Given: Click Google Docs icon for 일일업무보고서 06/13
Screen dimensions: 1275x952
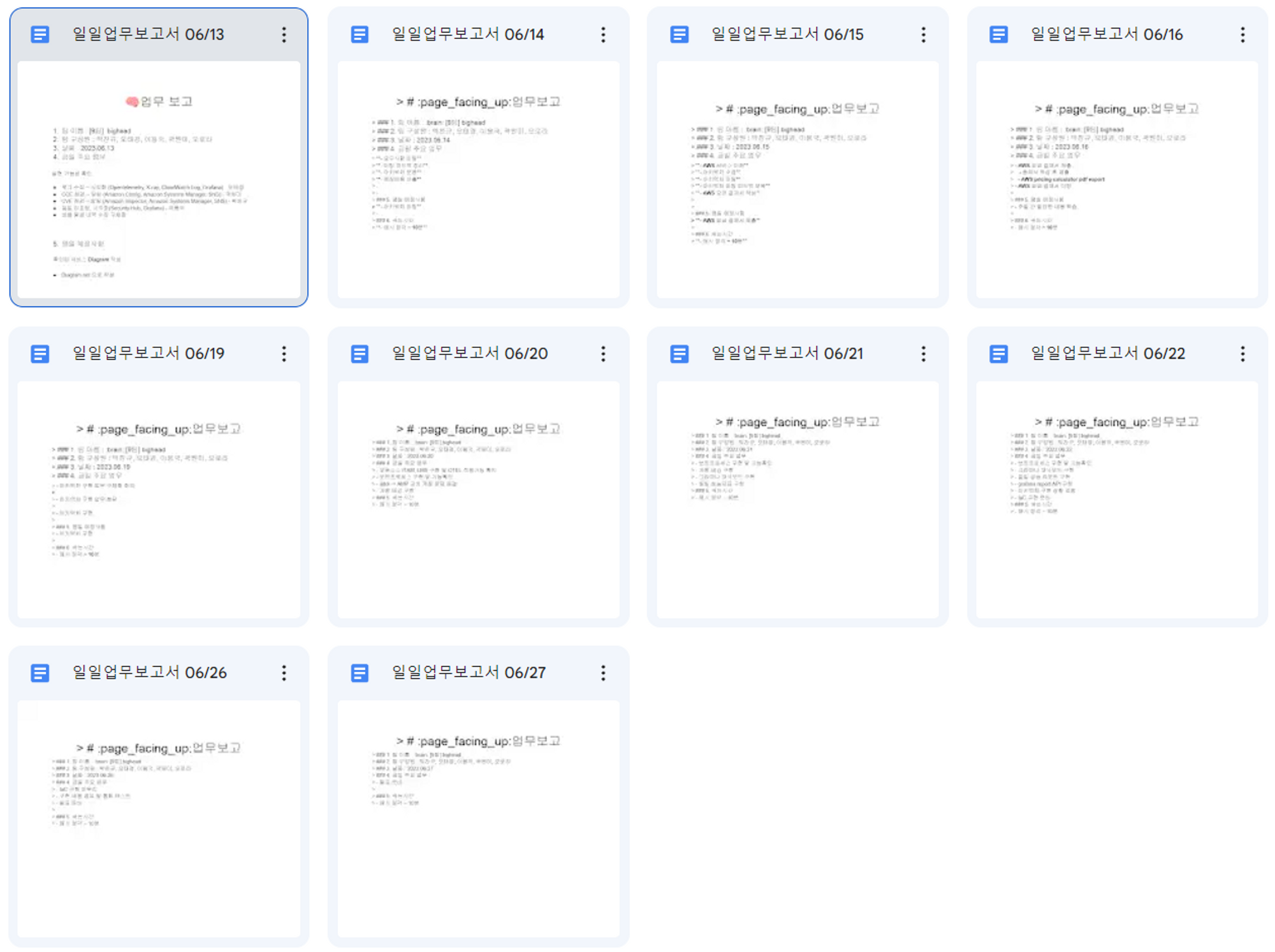Looking at the screenshot, I should coord(40,34).
